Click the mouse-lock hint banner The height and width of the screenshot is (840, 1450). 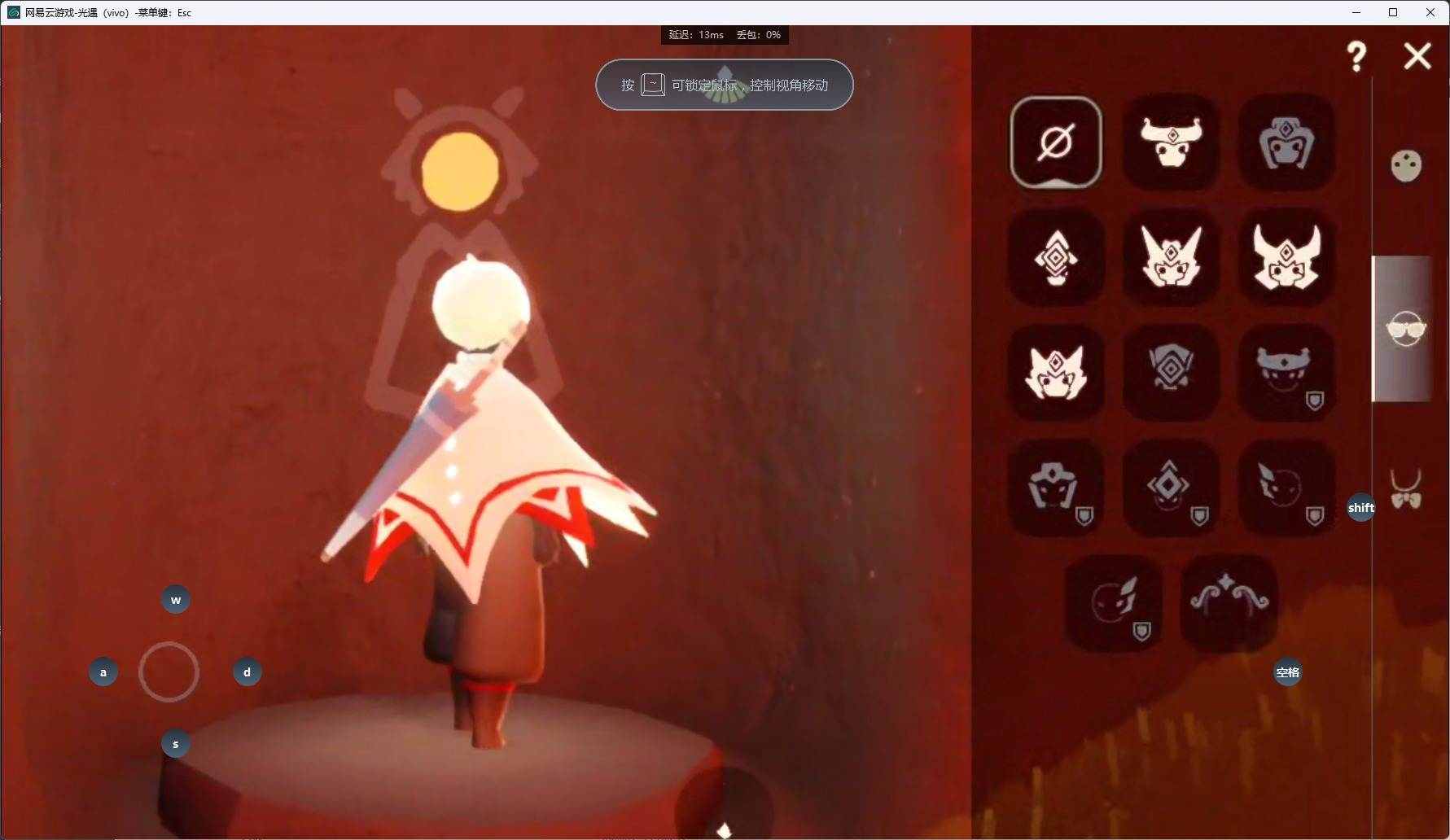[x=725, y=85]
